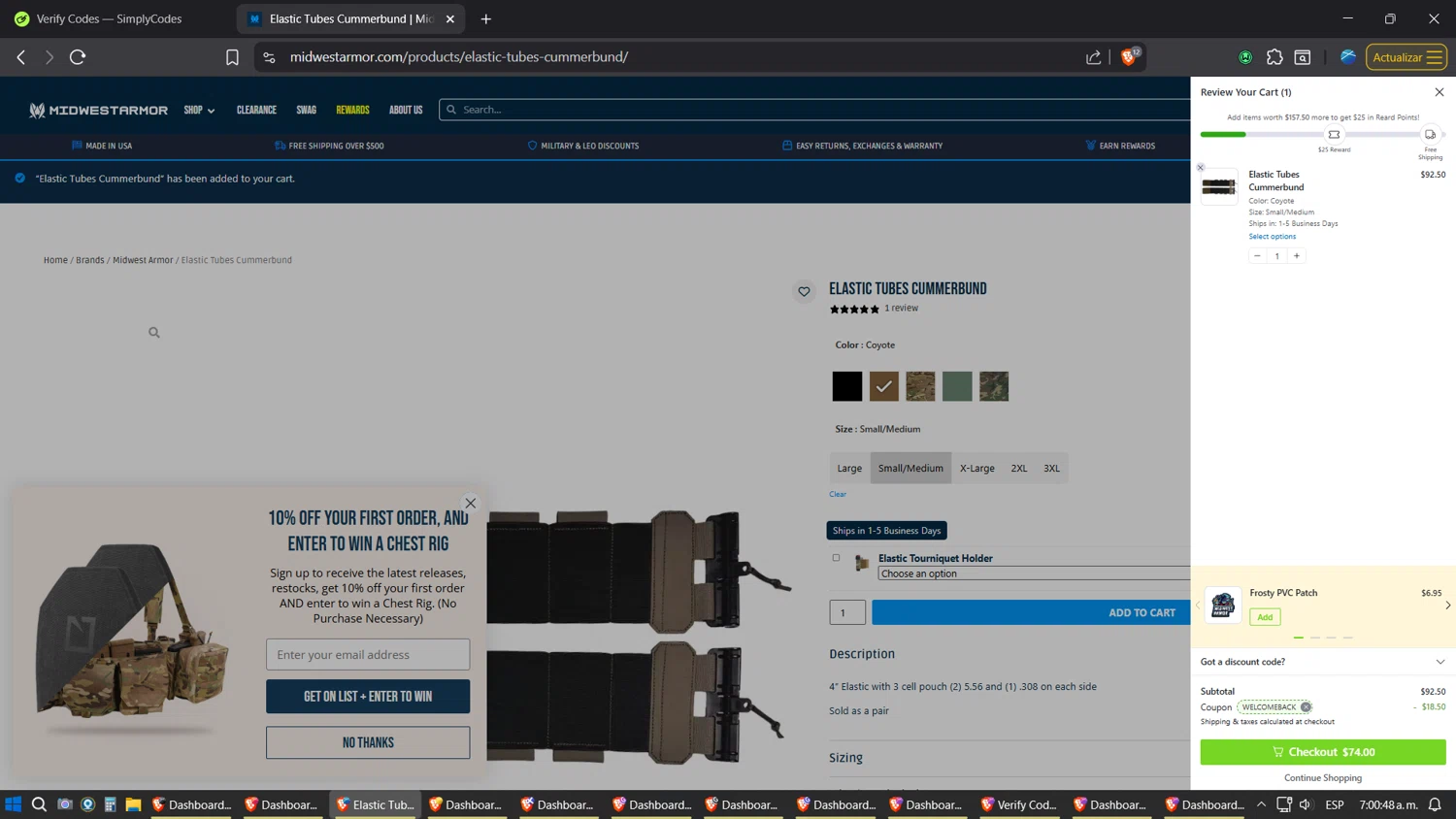Switch to Verify Codes SimplyCodes tab

pos(109,18)
